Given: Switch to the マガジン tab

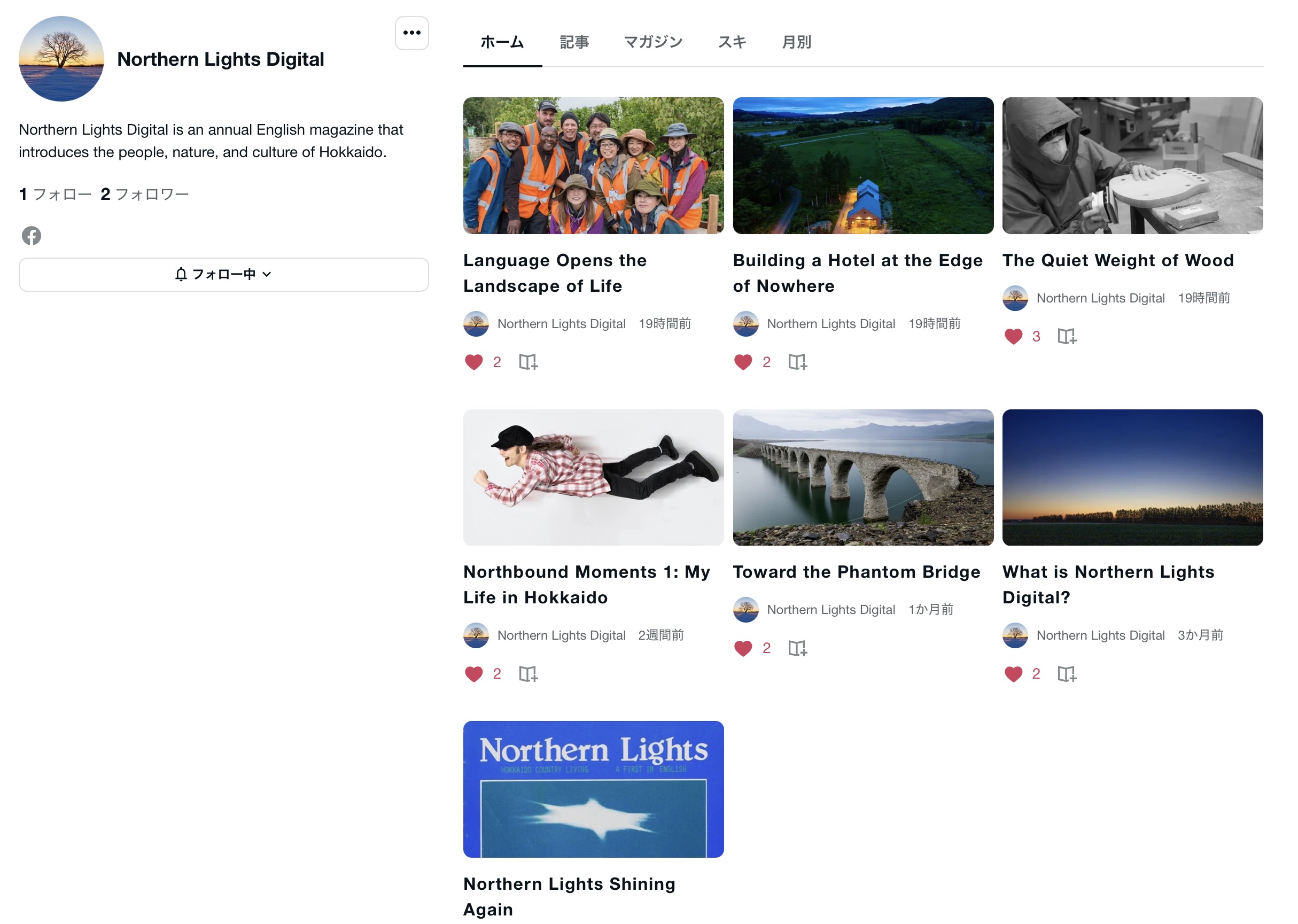Looking at the screenshot, I should 652,42.
